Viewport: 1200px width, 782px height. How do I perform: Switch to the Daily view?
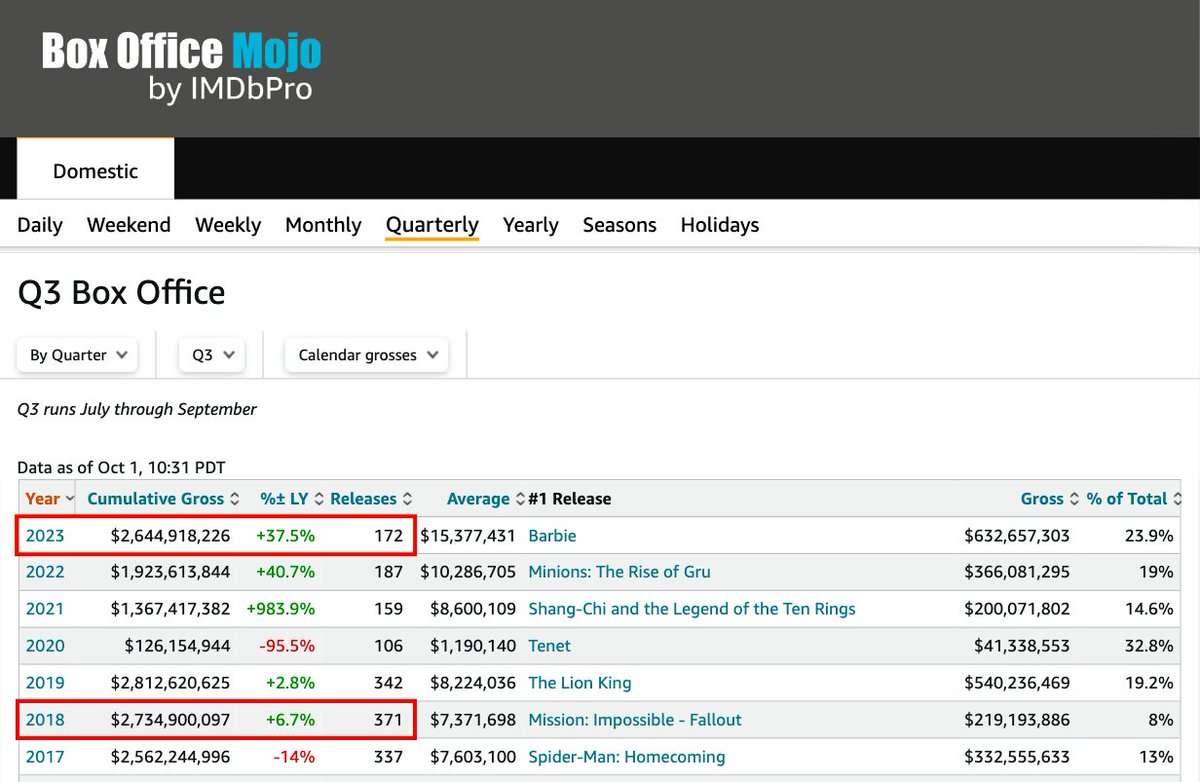[40, 225]
